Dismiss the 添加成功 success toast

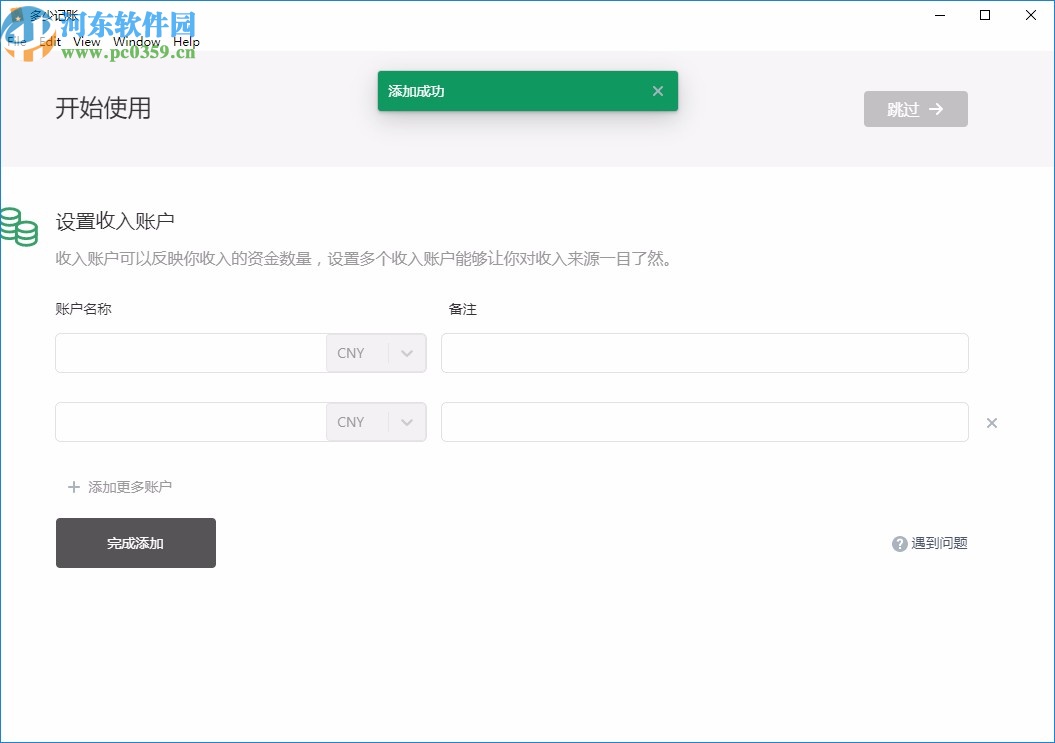coord(658,91)
